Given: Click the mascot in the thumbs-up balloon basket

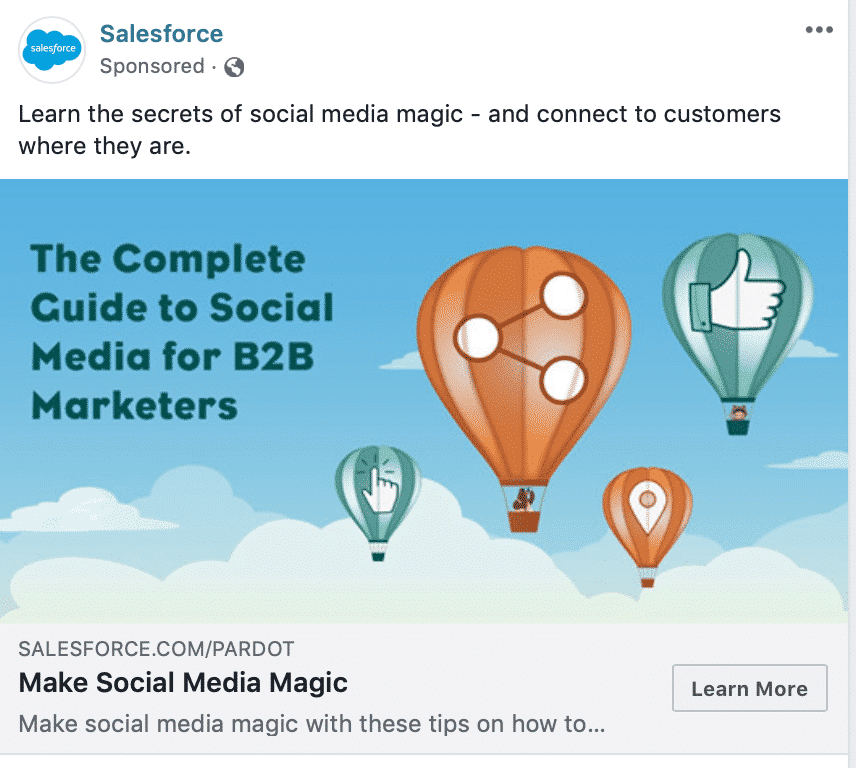Looking at the screenshot, I should [x=738, y=413].
